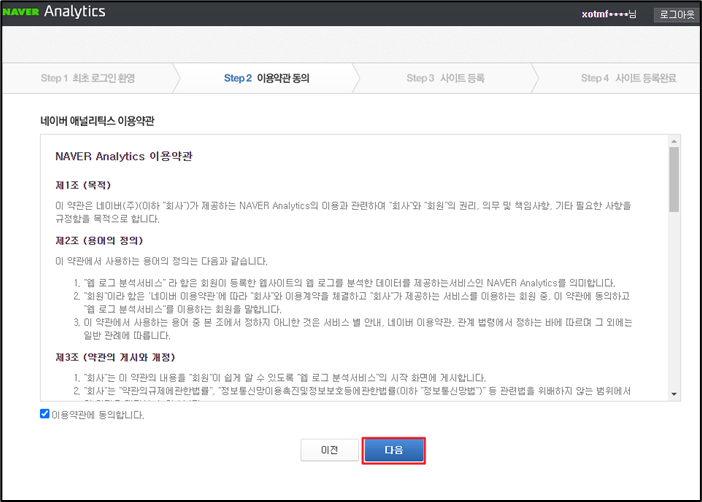702x502 pixels.
Task: Click the blue 다음 next button
Action: coord(394,450)
